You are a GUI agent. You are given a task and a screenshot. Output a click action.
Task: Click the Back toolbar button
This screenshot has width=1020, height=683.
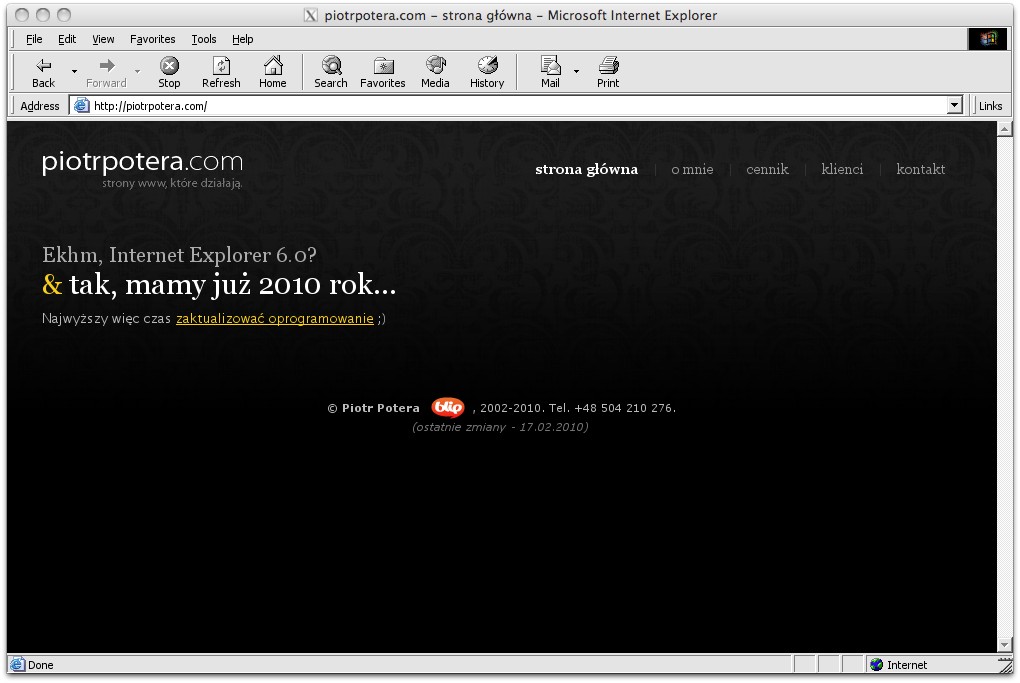point(44,72)
